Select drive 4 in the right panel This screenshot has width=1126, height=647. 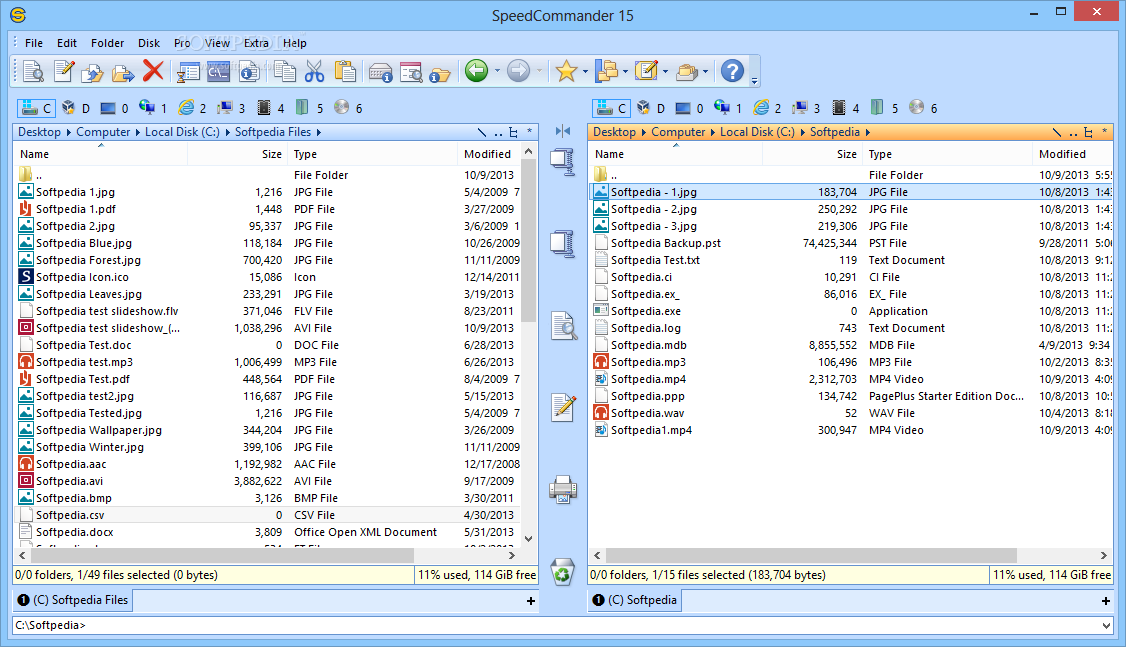point(845,108)
